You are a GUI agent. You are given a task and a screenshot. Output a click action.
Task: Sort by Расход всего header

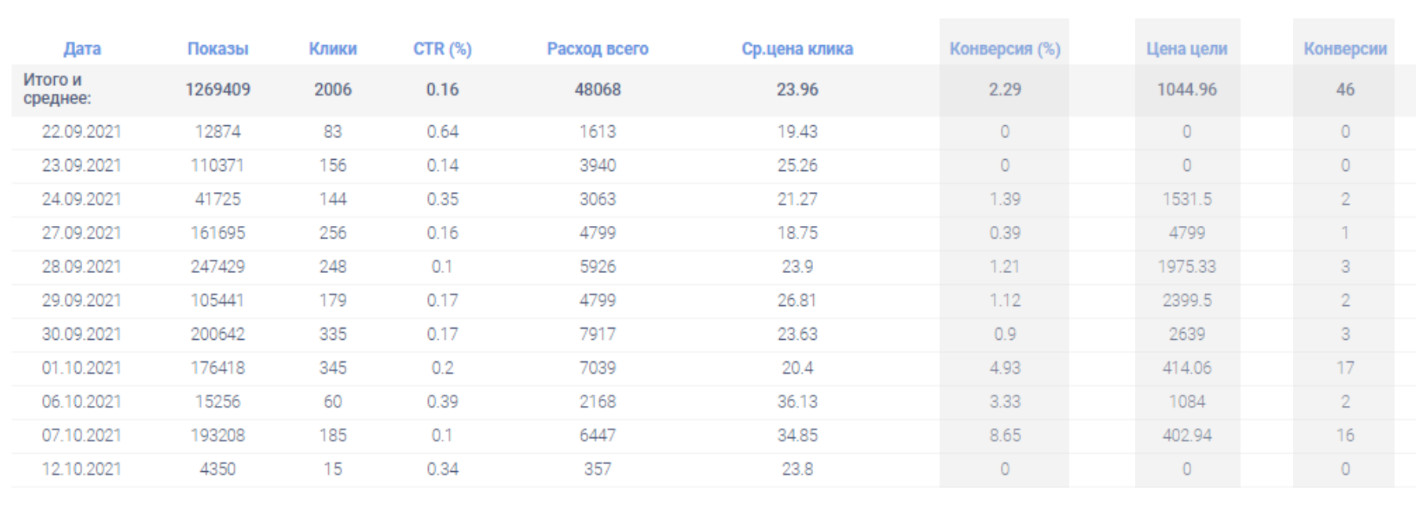[597, 49]
